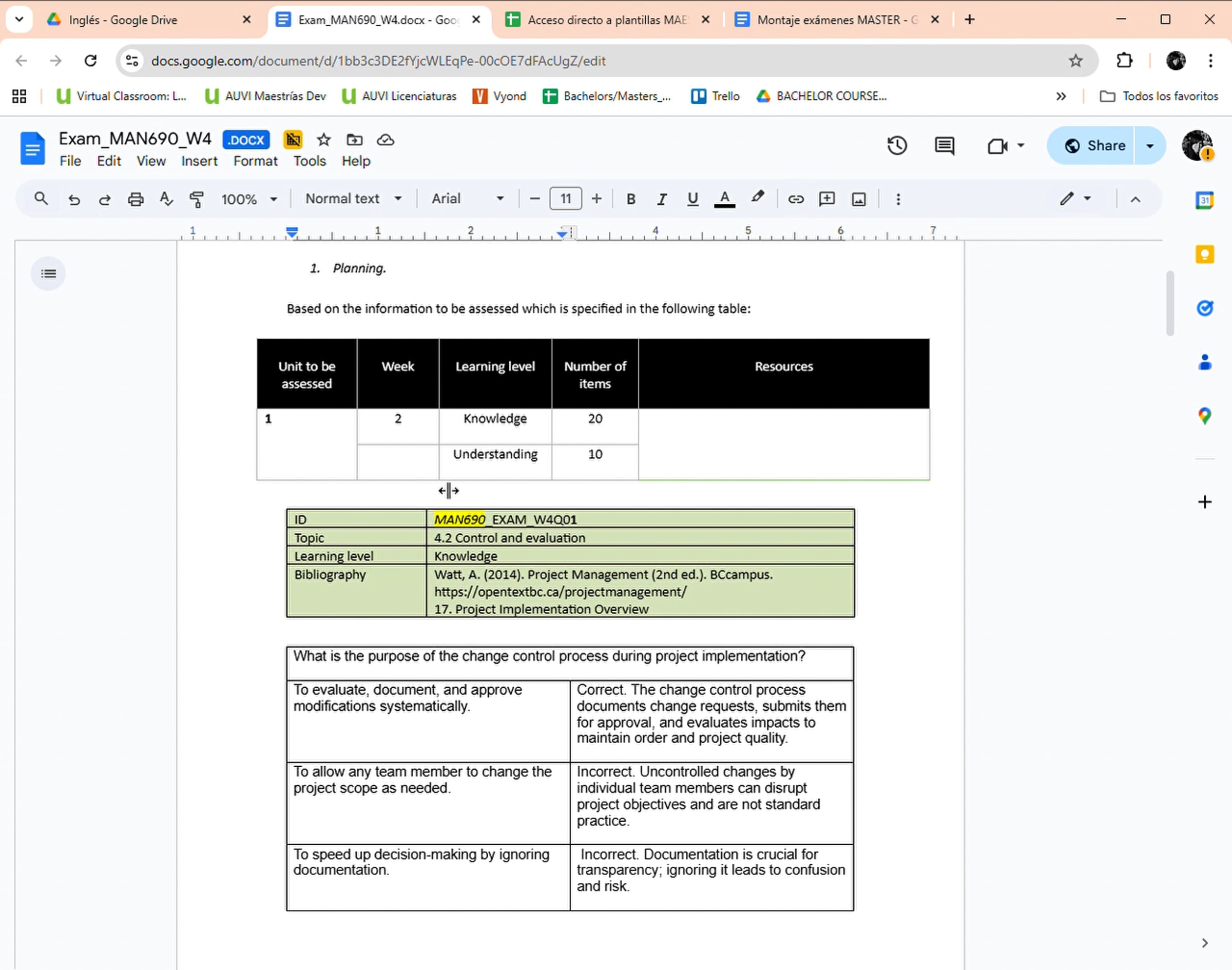Open version history clock icon

896,146
